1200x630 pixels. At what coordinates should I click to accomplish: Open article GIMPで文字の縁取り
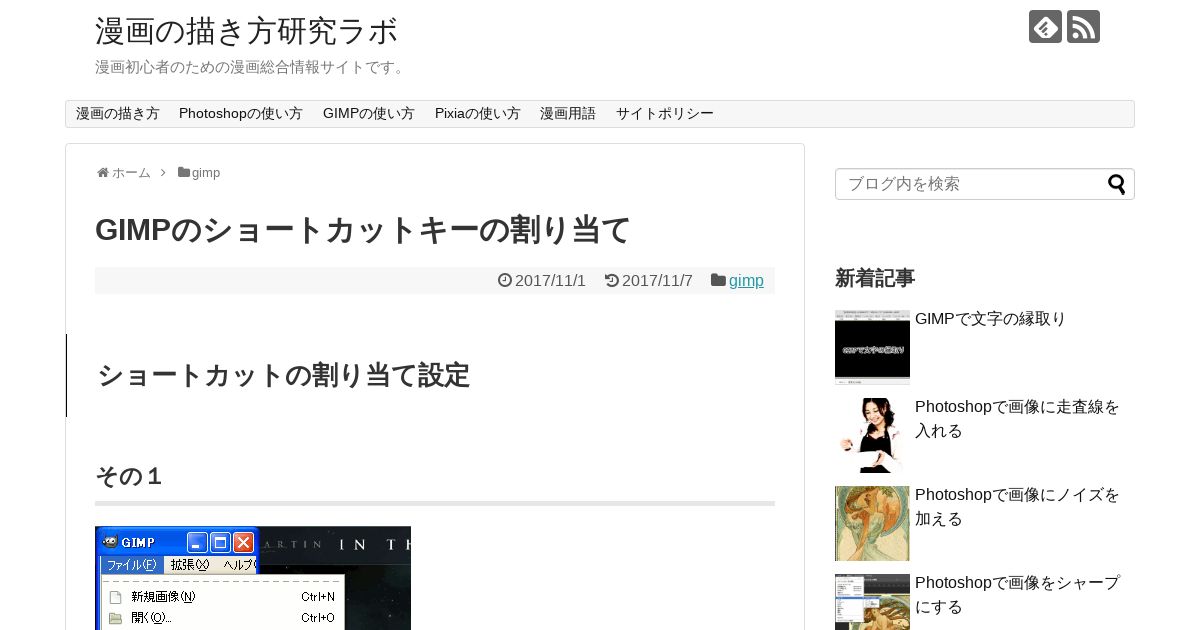(x=990, y=319)
